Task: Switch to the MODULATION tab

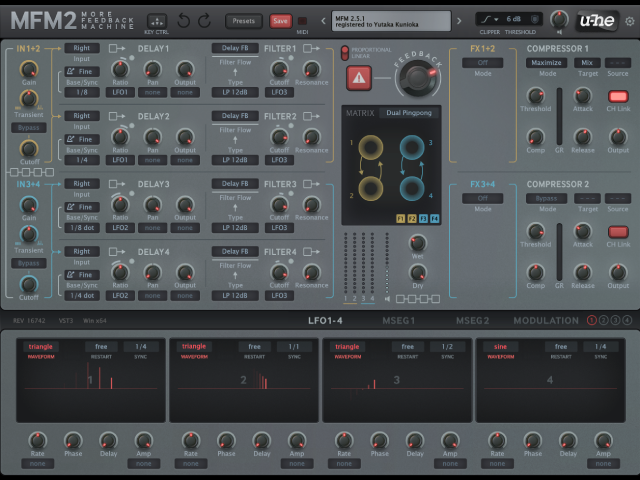Action: point(546,321)
